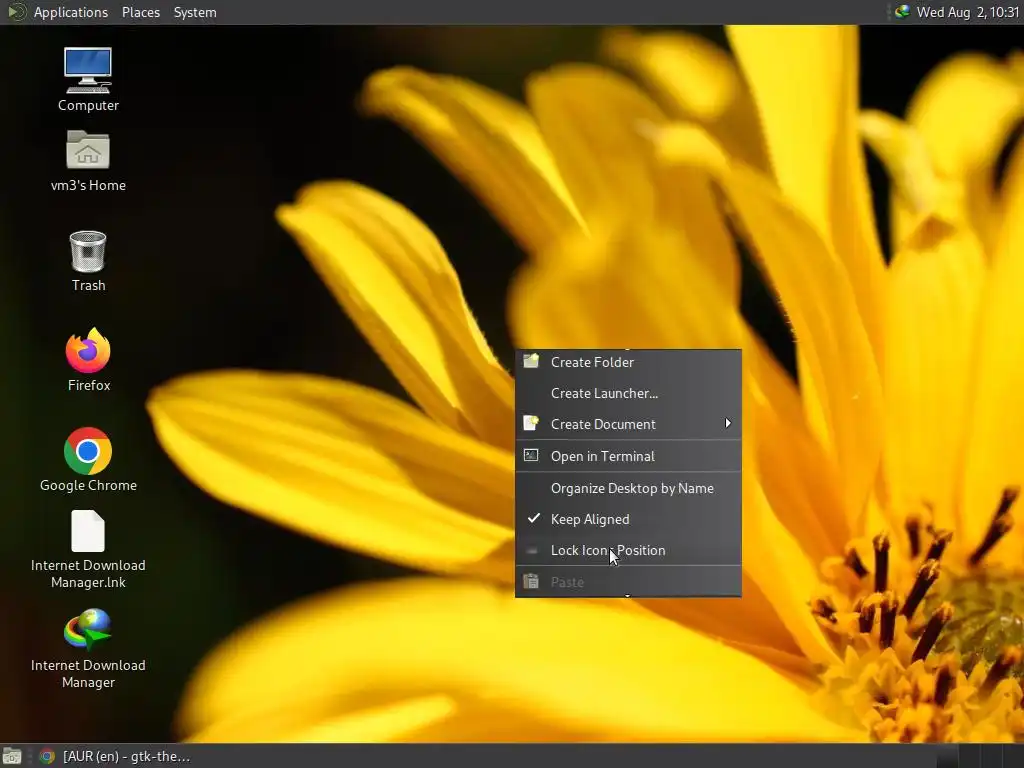Choose Organize Desktop by Name
1024x768 pixels.
pos(628,488)
